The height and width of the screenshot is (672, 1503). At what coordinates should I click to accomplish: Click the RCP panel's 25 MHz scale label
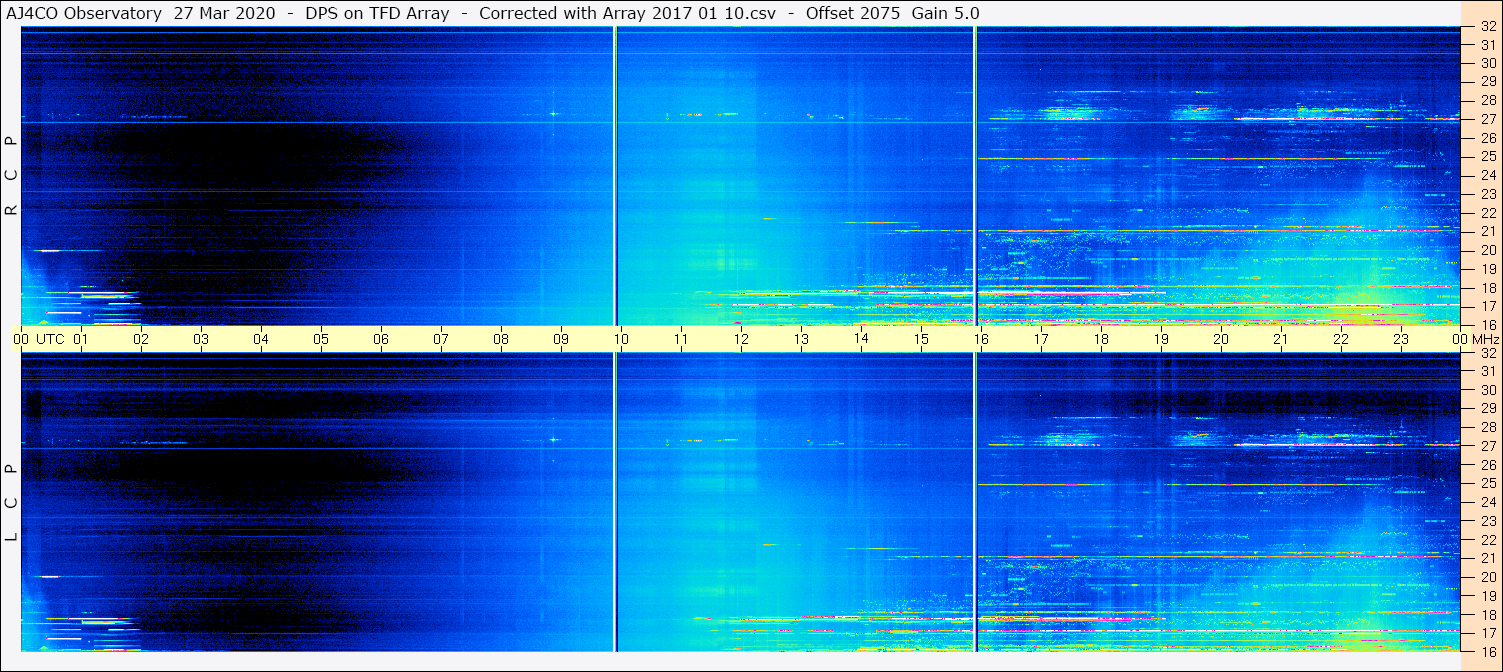tap(1487, 157)
